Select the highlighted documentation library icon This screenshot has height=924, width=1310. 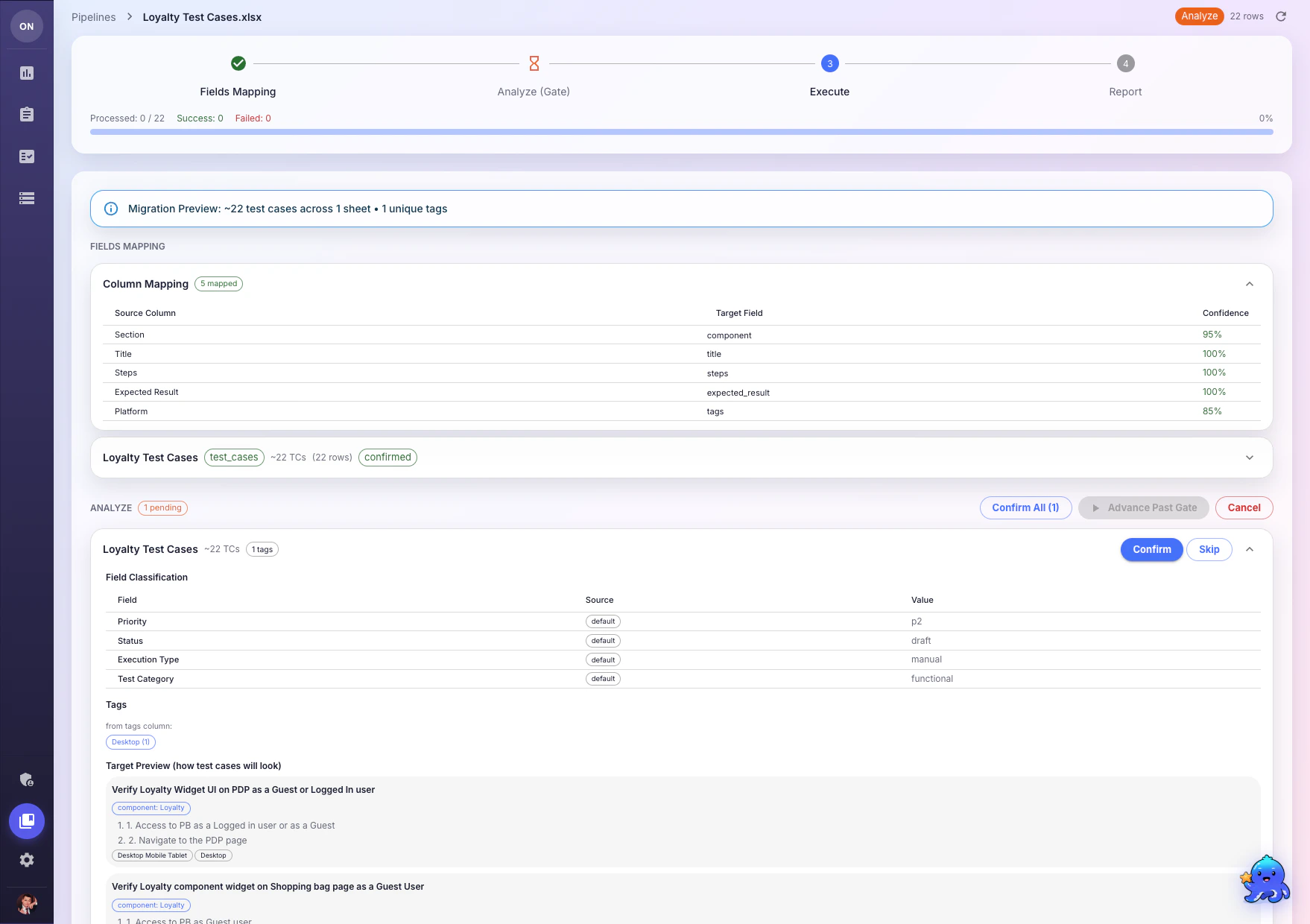coord(27,822)
